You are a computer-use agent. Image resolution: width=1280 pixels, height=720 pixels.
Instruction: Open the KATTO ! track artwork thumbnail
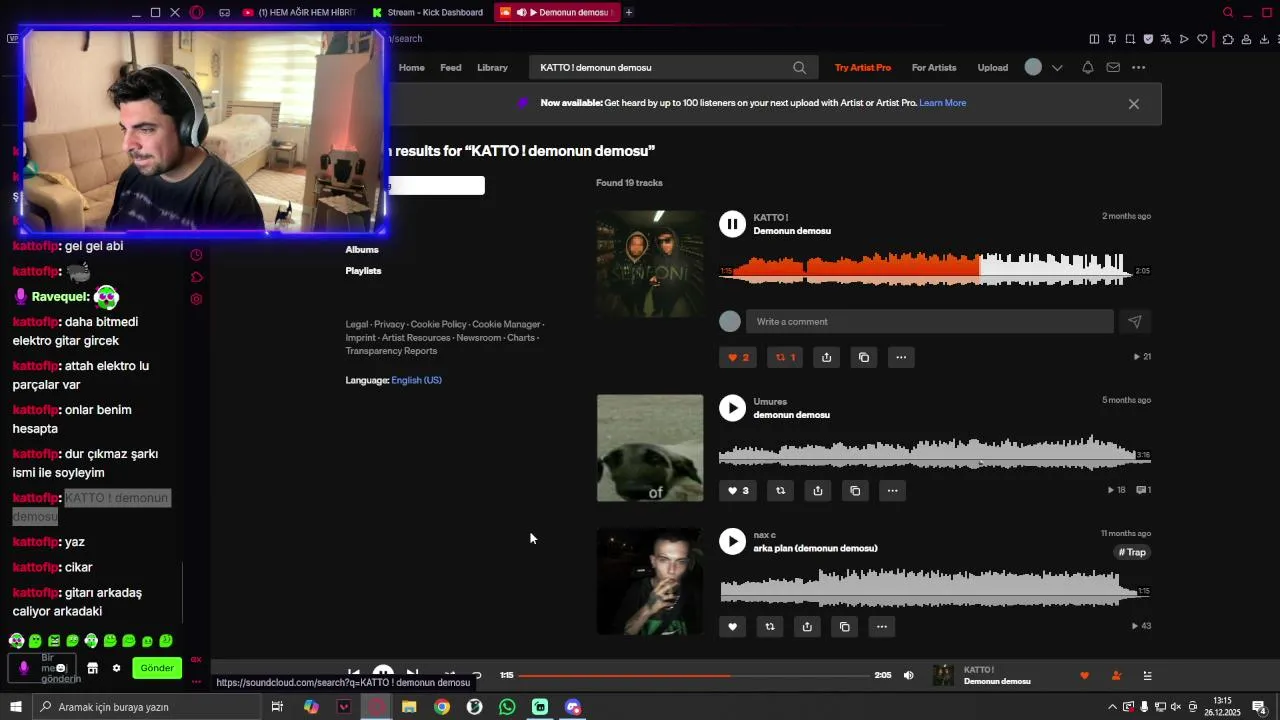click(x=650, y=264)
